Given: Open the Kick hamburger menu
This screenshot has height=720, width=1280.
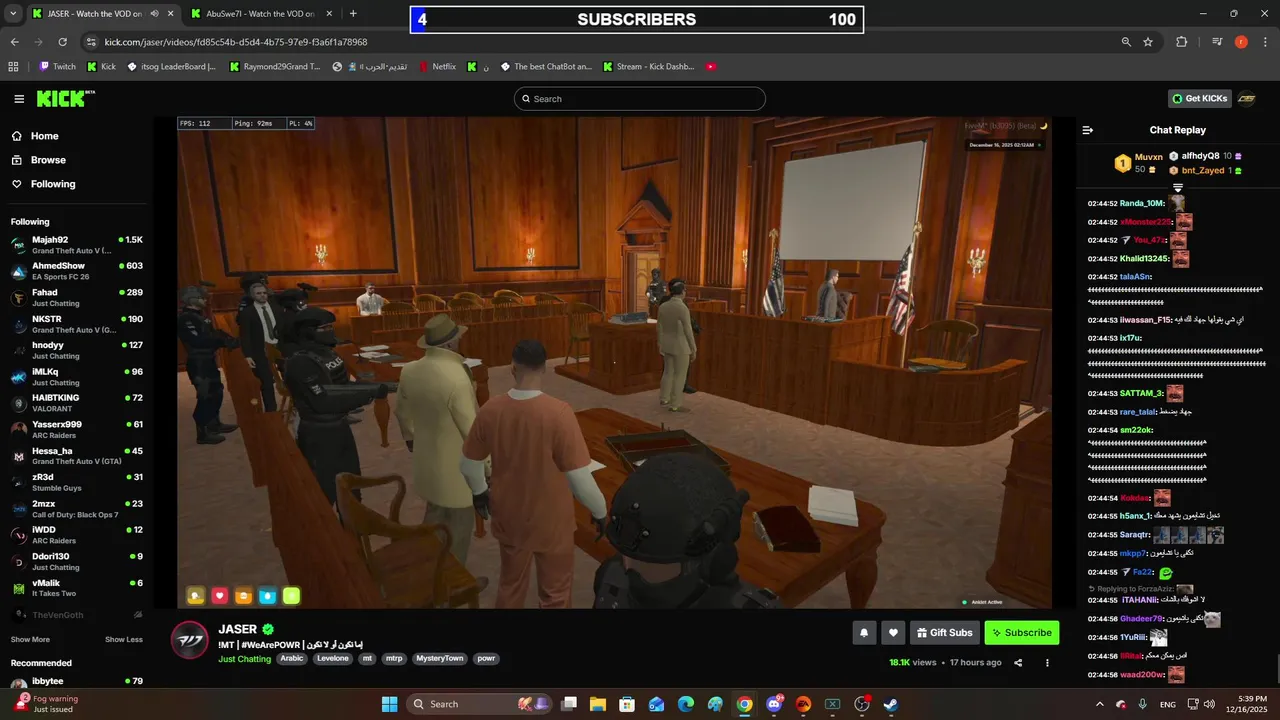Looking at the screenshot, I should point(19,99).
